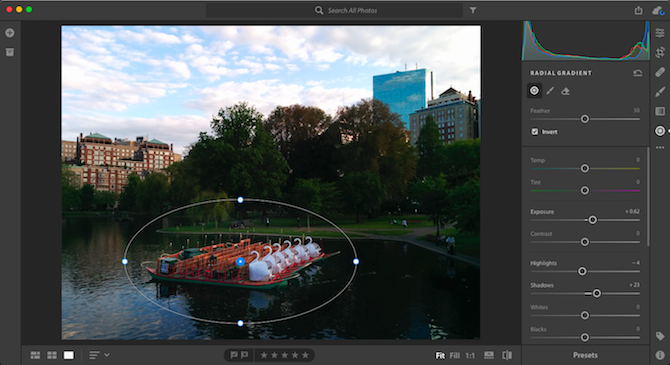Select the radial gradient mode icon in panel
The width and height of the screenshot is (670, 365).
tap(534, 91)
